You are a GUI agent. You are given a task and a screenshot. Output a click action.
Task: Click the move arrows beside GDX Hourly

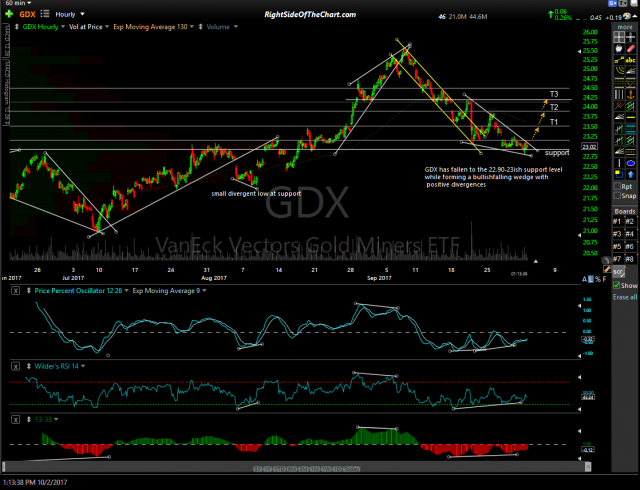pyautogui.click(x=16, y=27)
